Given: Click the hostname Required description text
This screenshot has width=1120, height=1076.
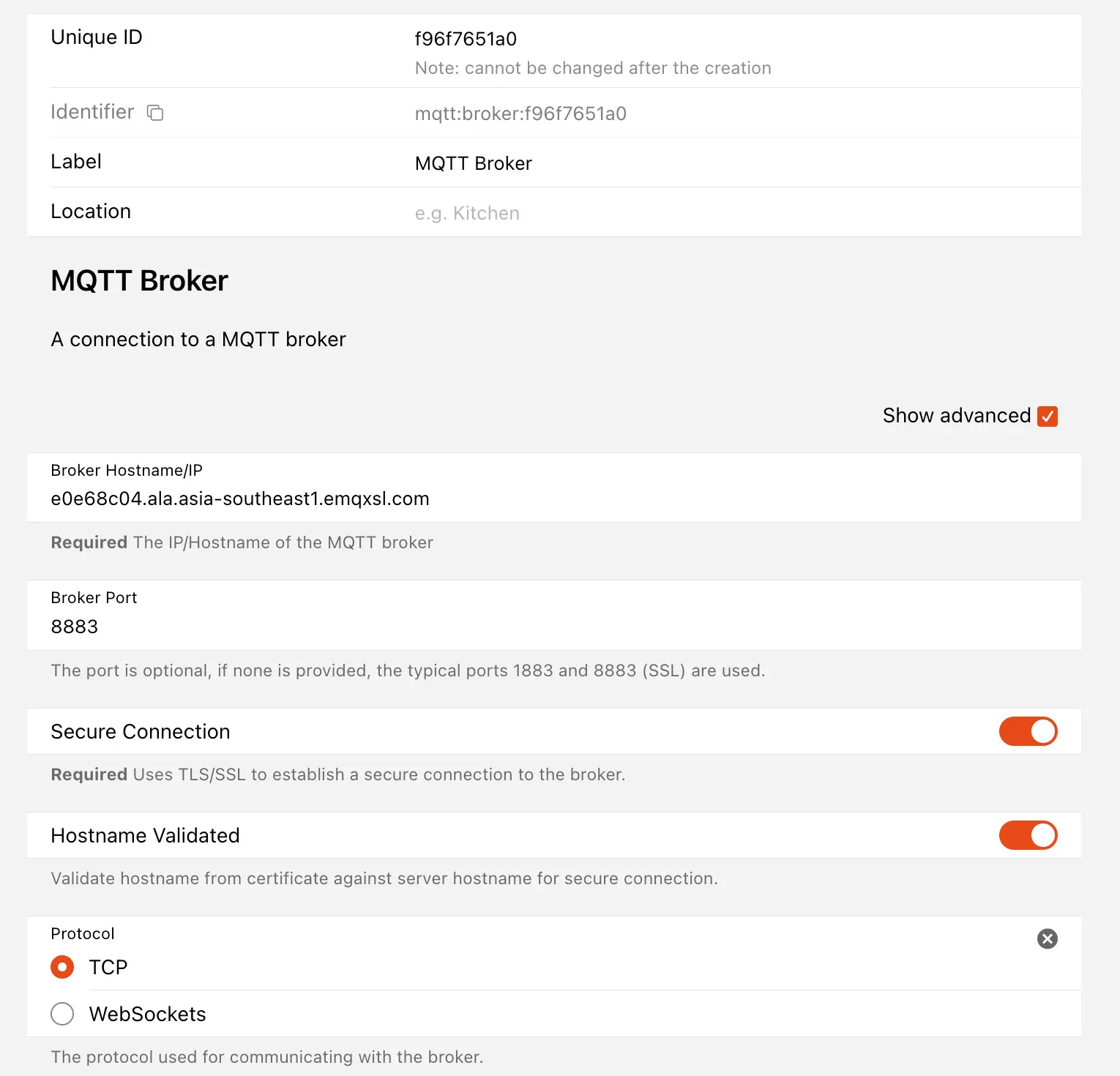Looking at the screenshot, I should click(242, 542).
